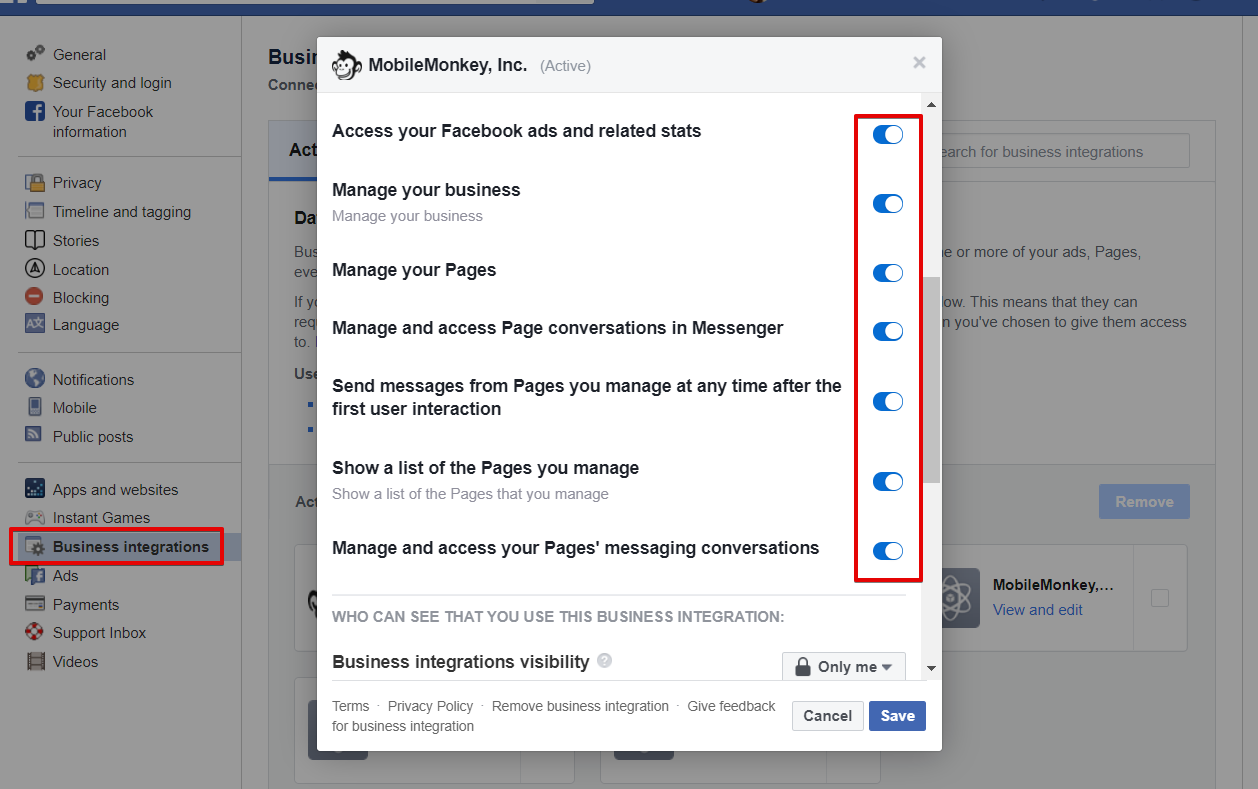Toggle Manage and access your Pages' messaging conversations
Screen dimensions: 1258x789
coord(888,550)
